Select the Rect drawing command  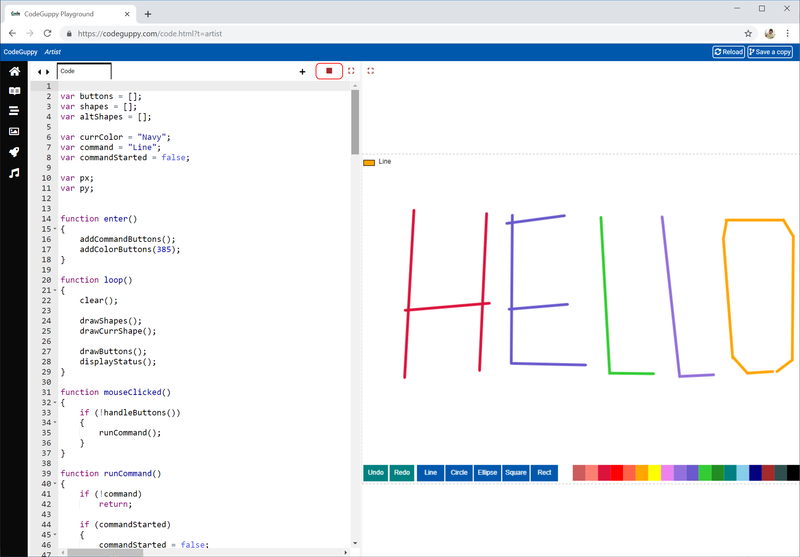coord(544,473)
